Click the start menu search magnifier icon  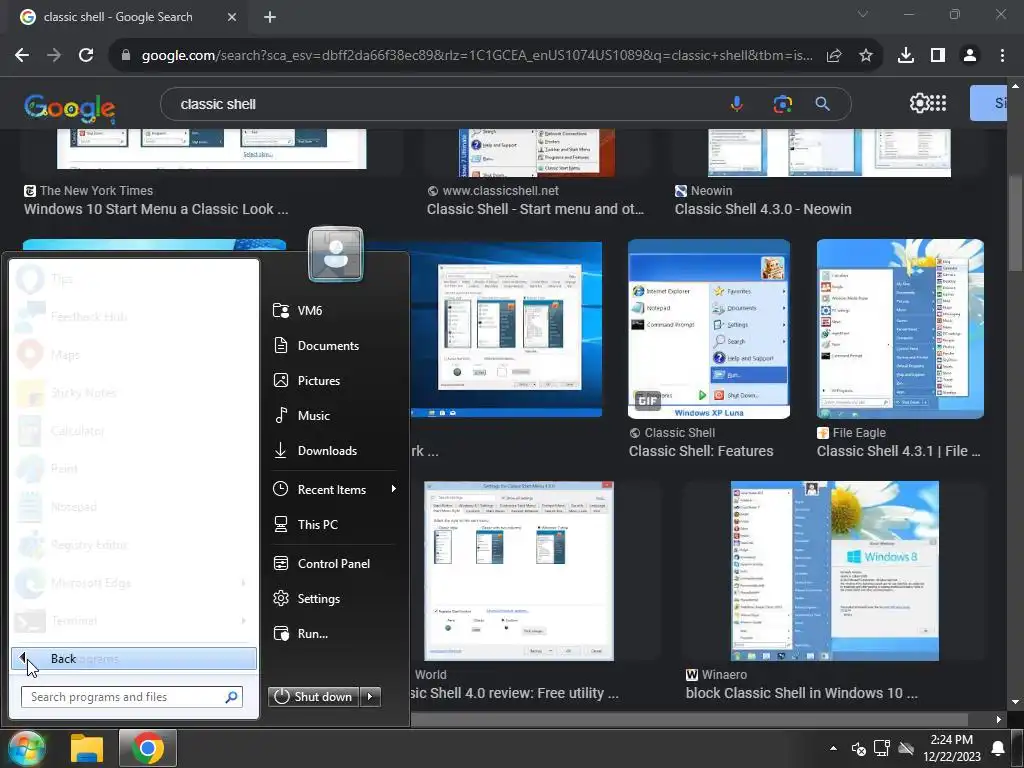point(232,697)
